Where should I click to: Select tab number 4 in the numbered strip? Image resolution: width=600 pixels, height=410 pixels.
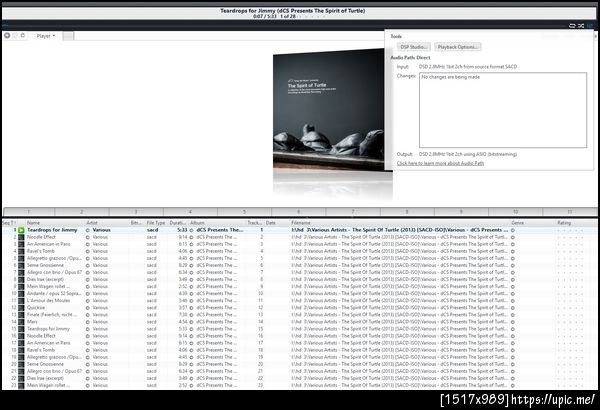(x=190, y=212)
